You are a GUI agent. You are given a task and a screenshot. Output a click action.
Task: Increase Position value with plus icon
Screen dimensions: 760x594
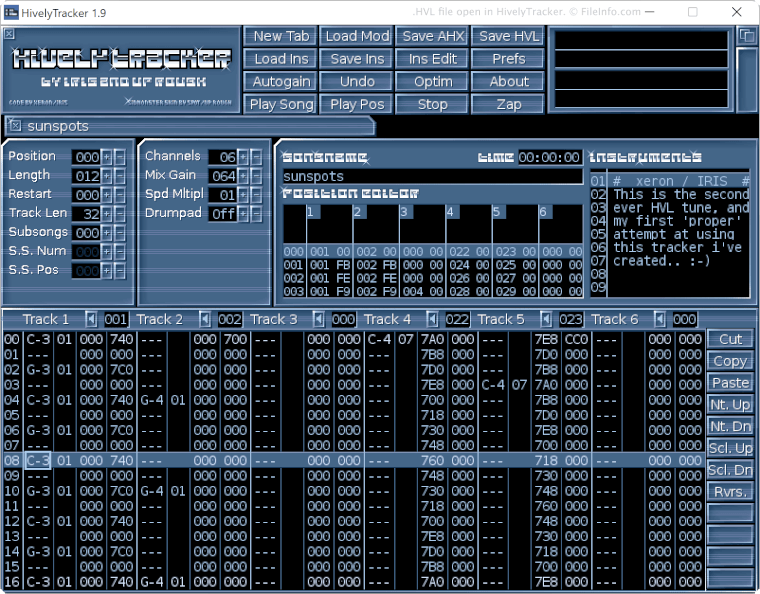107,157
